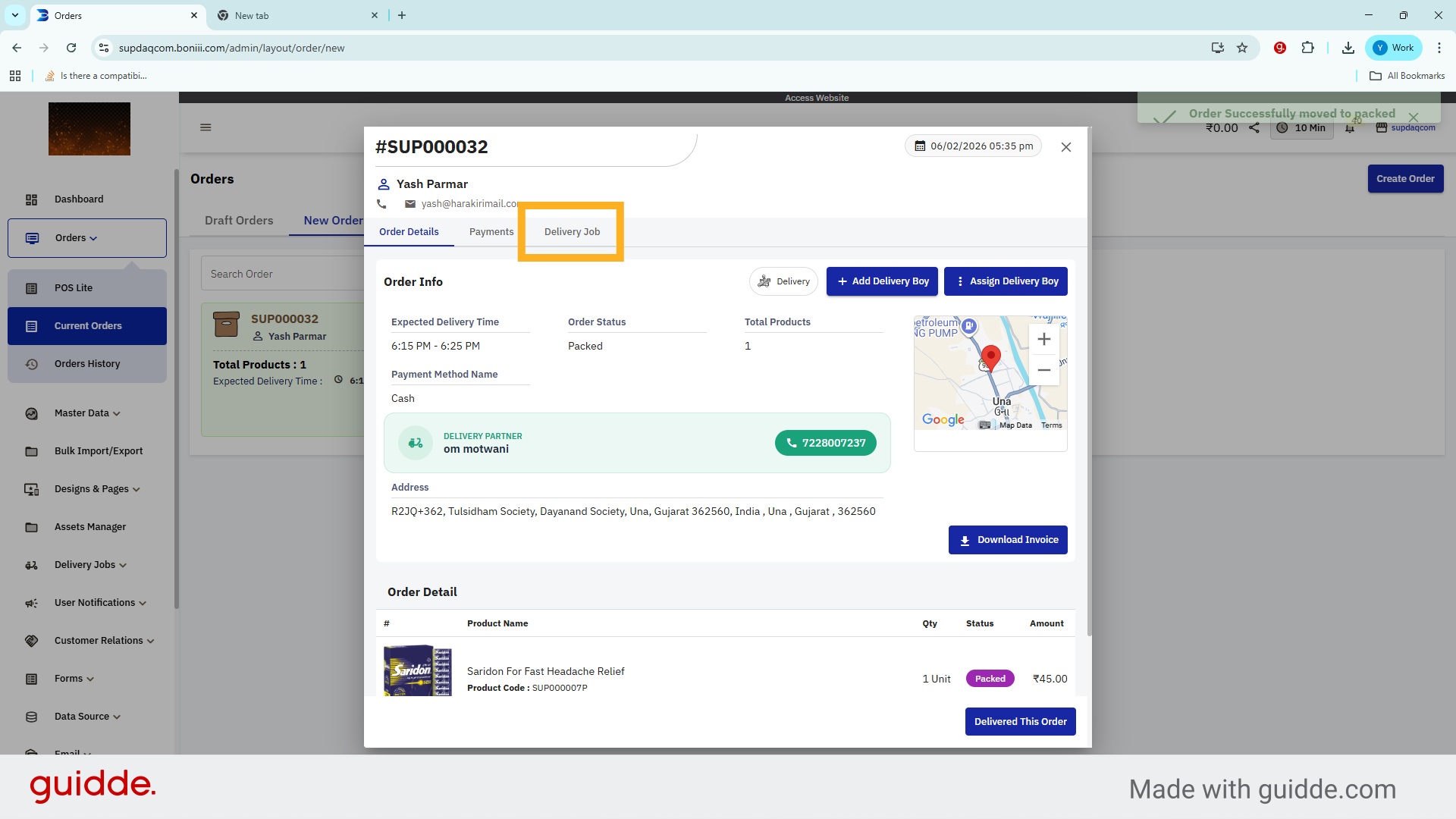This screenshot has width=1456, height=819.
Task: Click the share icon in header
Action: point(1254,128)
